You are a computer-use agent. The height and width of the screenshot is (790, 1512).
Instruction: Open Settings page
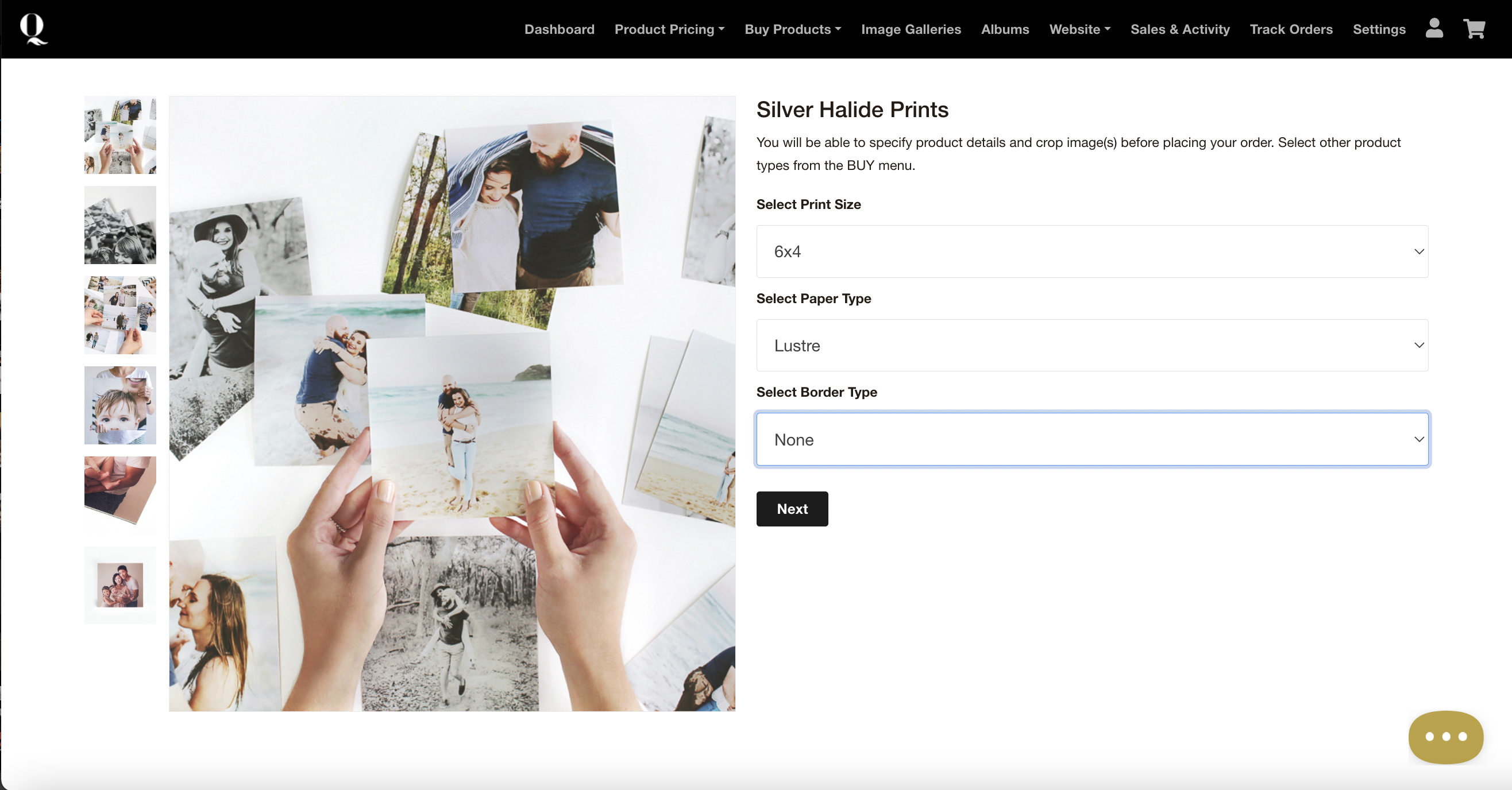[1379, 29]
